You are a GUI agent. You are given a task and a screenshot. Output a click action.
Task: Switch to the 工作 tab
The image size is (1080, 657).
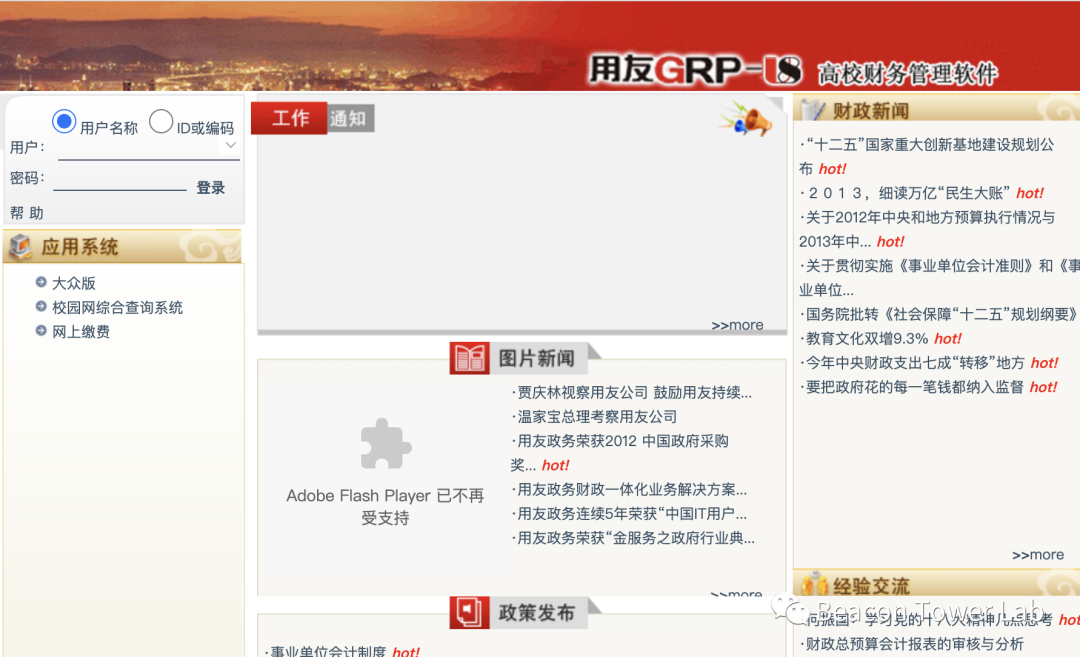point(289,118)
